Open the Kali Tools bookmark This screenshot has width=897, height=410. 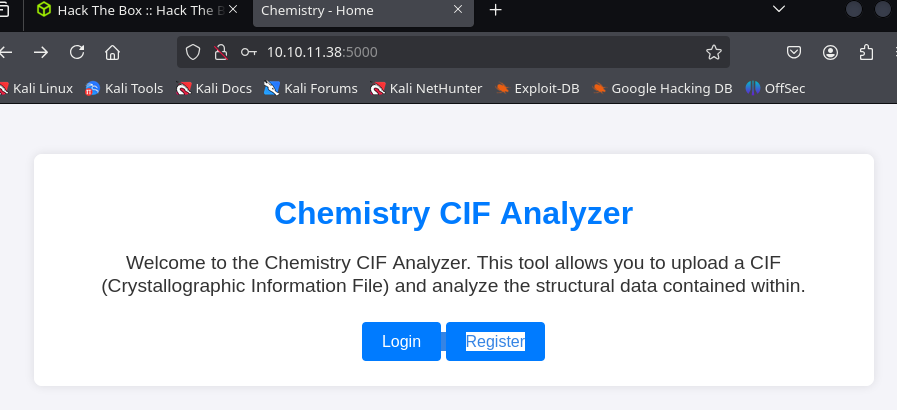click(x=124, y=88)
